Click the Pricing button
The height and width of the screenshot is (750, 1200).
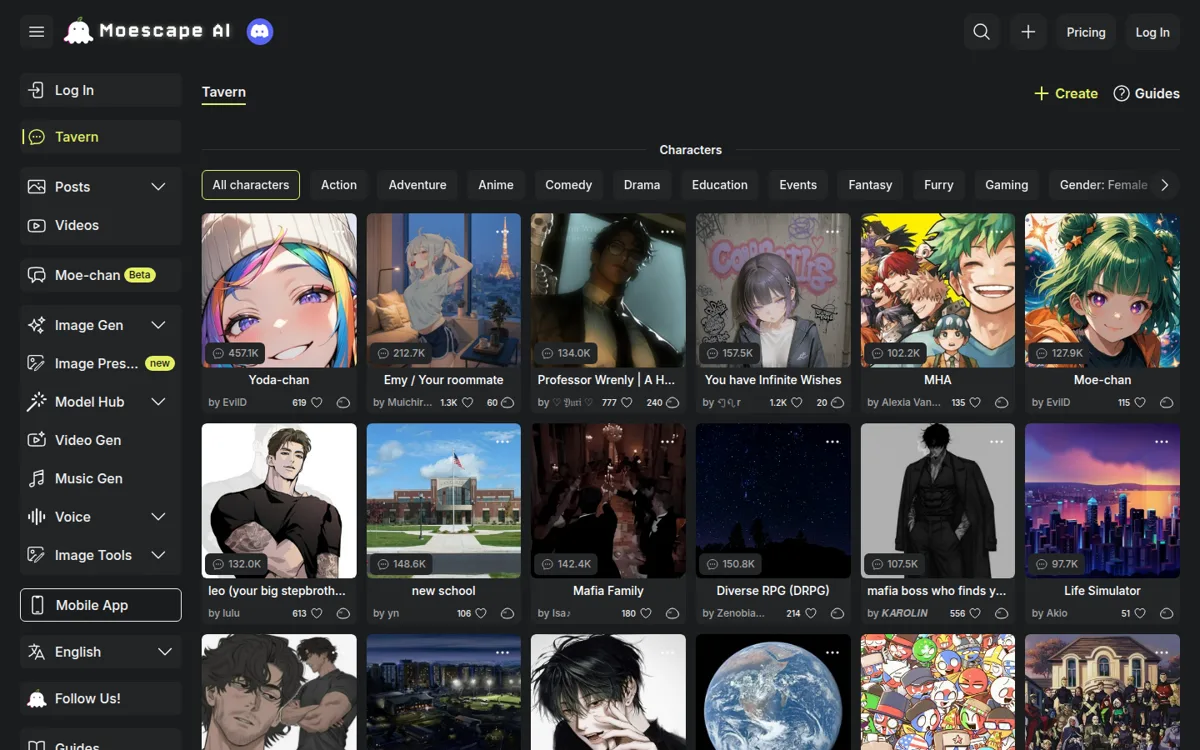pyautogui.click(x=1086, y=32)
